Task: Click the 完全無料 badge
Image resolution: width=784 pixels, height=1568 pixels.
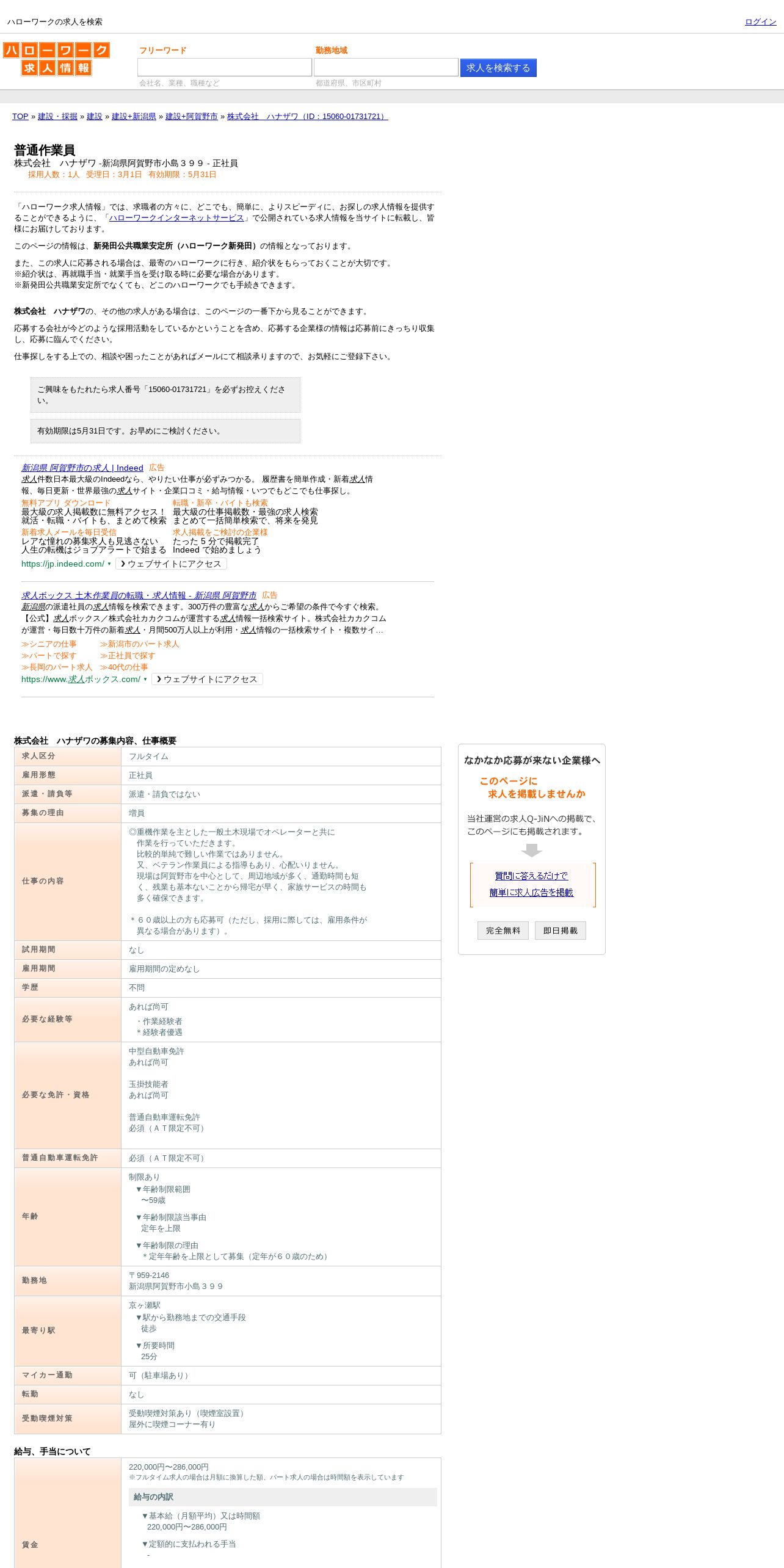Action: [503, 931]
